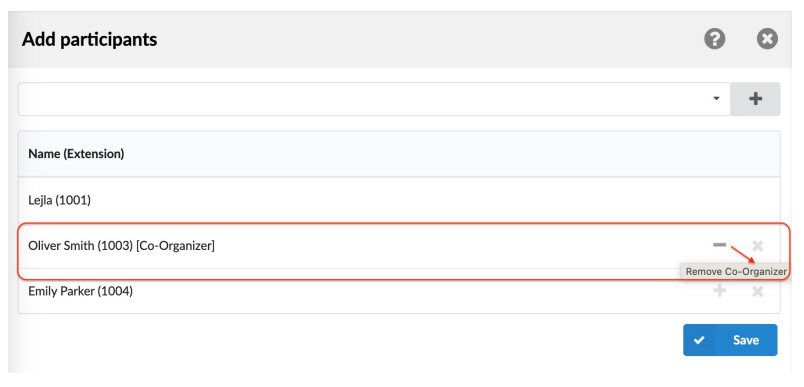Click the [Co-Organizer] tag next to Oliver
This screenshot has width=804, height=387.
pyautogui.click(x=175, y=246)
